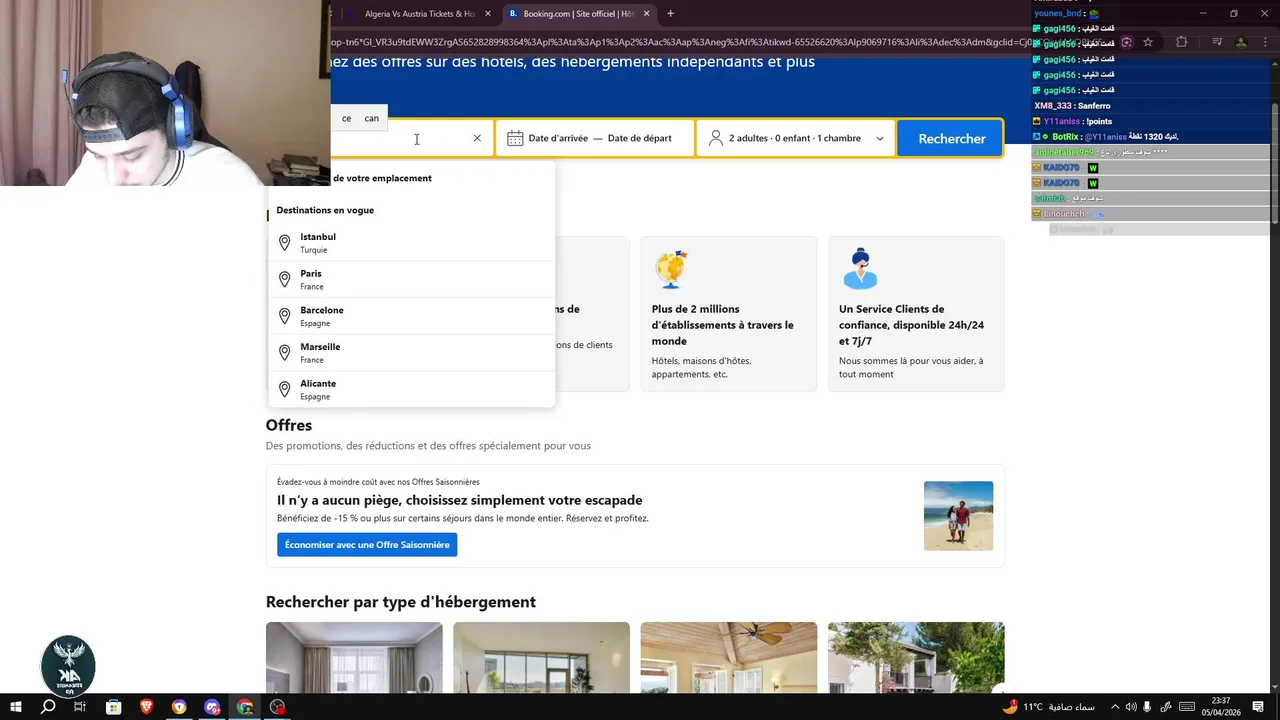Open Task View on taskbar

80,707
